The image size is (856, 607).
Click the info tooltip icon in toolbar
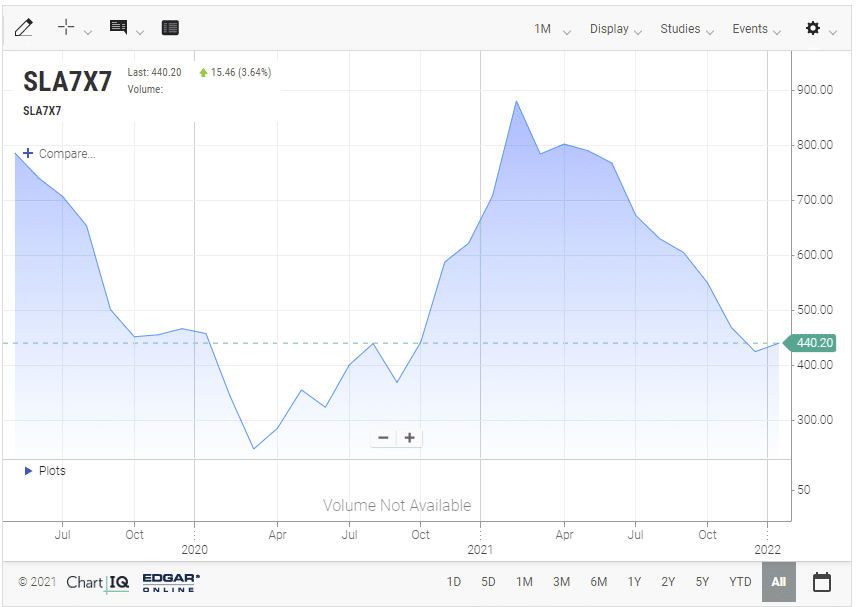coord(119,28)
